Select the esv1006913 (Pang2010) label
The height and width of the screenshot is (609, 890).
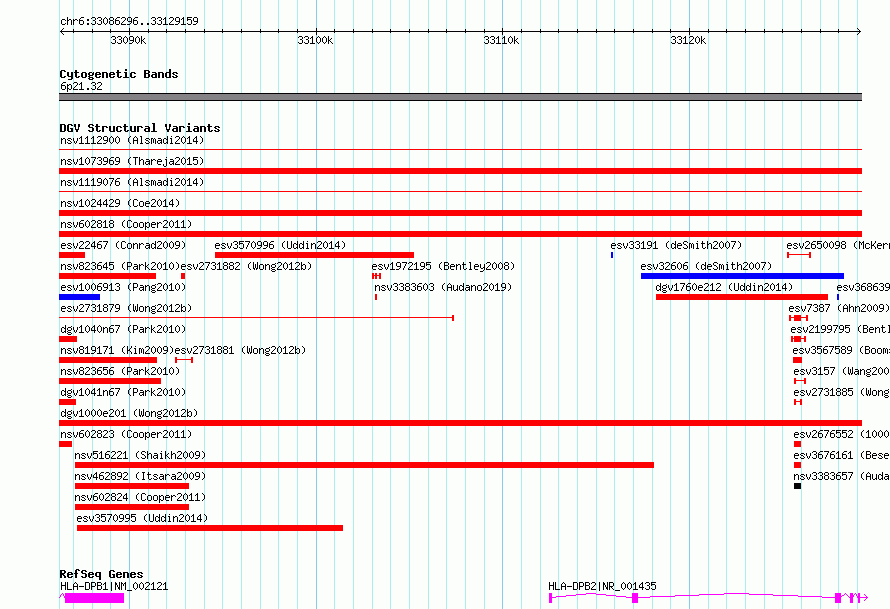click(123, 287)
